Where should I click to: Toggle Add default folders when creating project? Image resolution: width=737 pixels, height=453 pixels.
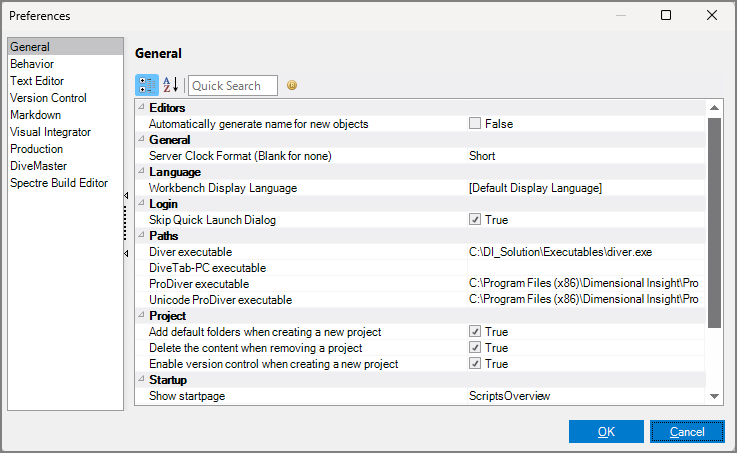475,331
